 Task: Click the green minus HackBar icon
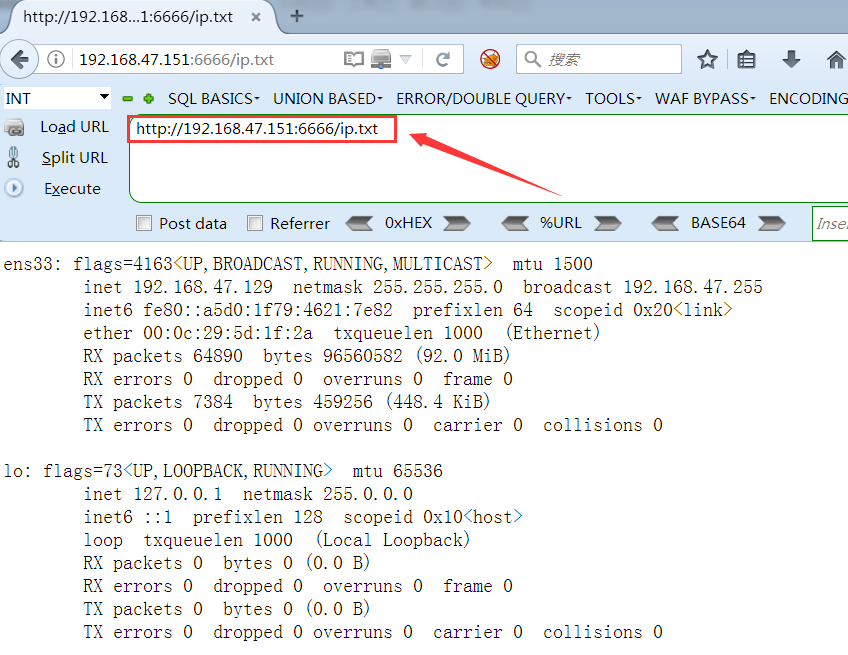tap(128, 98)
